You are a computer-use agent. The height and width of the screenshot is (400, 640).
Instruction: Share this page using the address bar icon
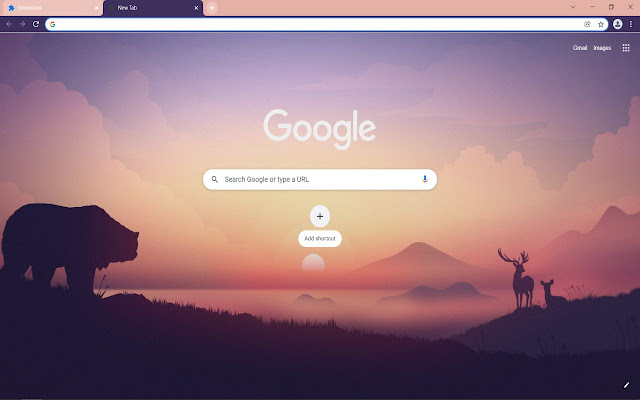[x=587, y=24]
